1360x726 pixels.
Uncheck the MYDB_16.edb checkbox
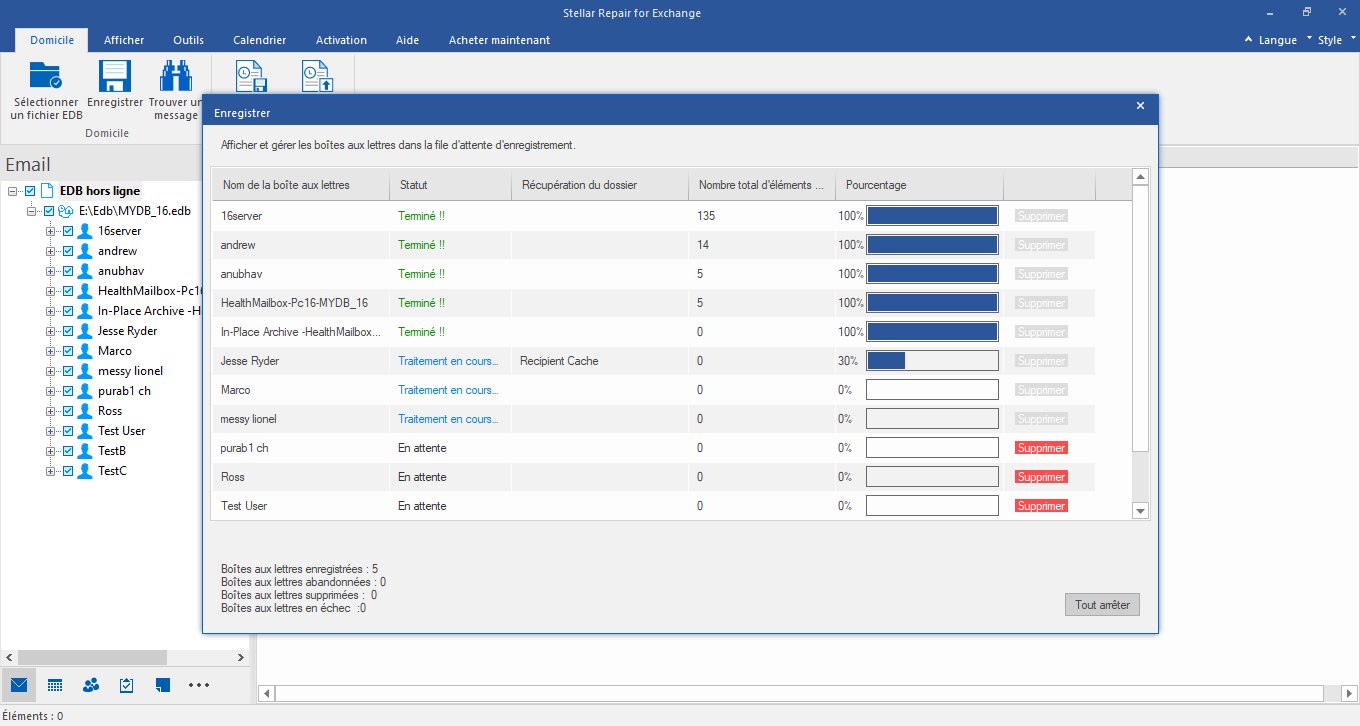click(x=49, y=211)
